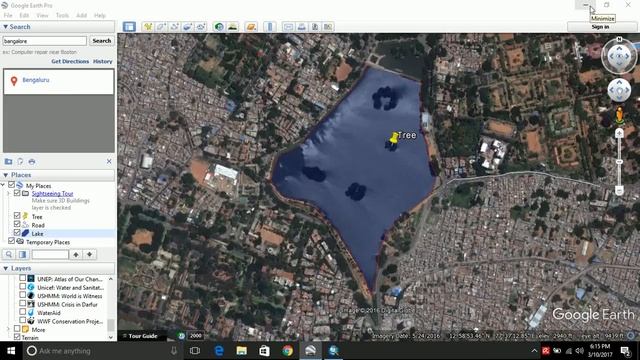Screen dimensions: 640x360
Task: Open the Edit menu
Action: point(24,16)
